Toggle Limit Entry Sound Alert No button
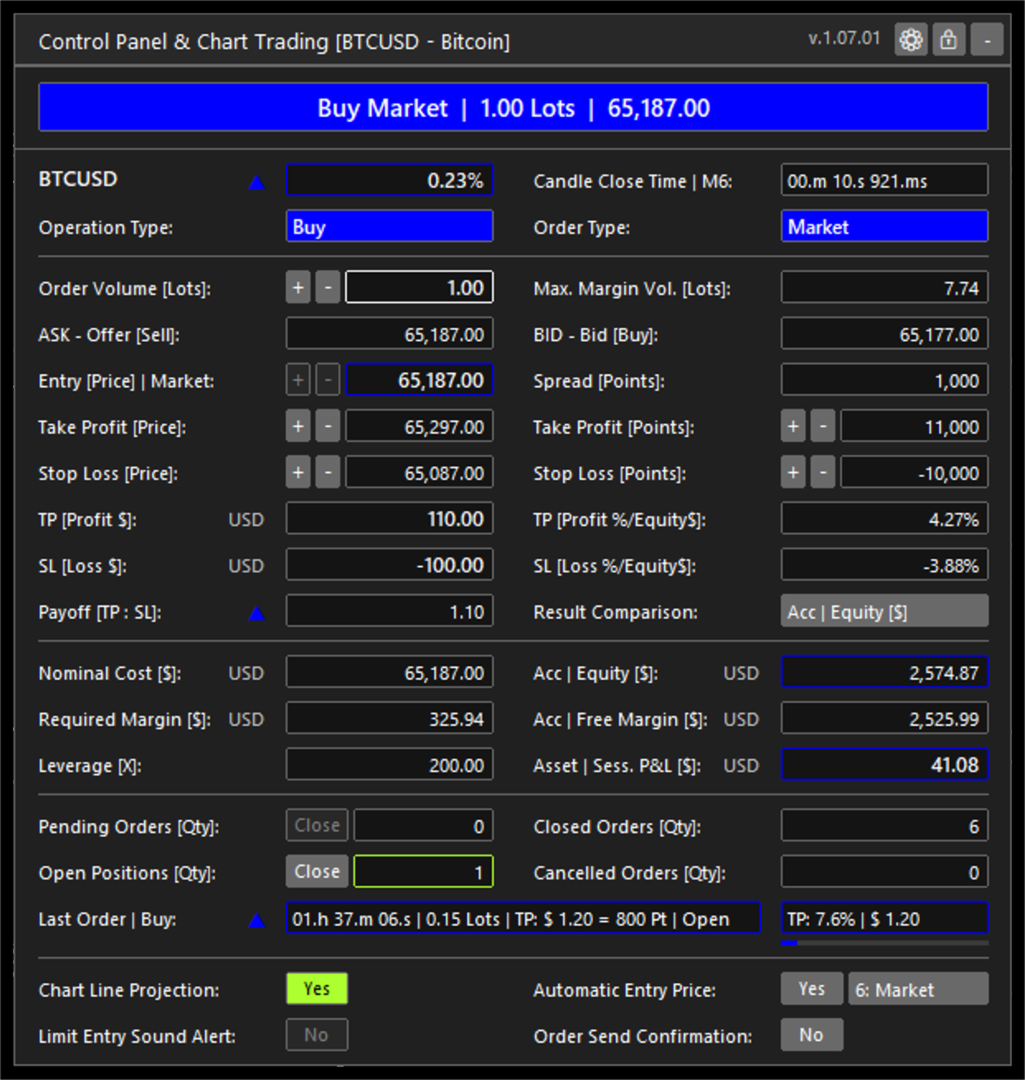The image size is (1025, 1080). [x=317, y=1035]
